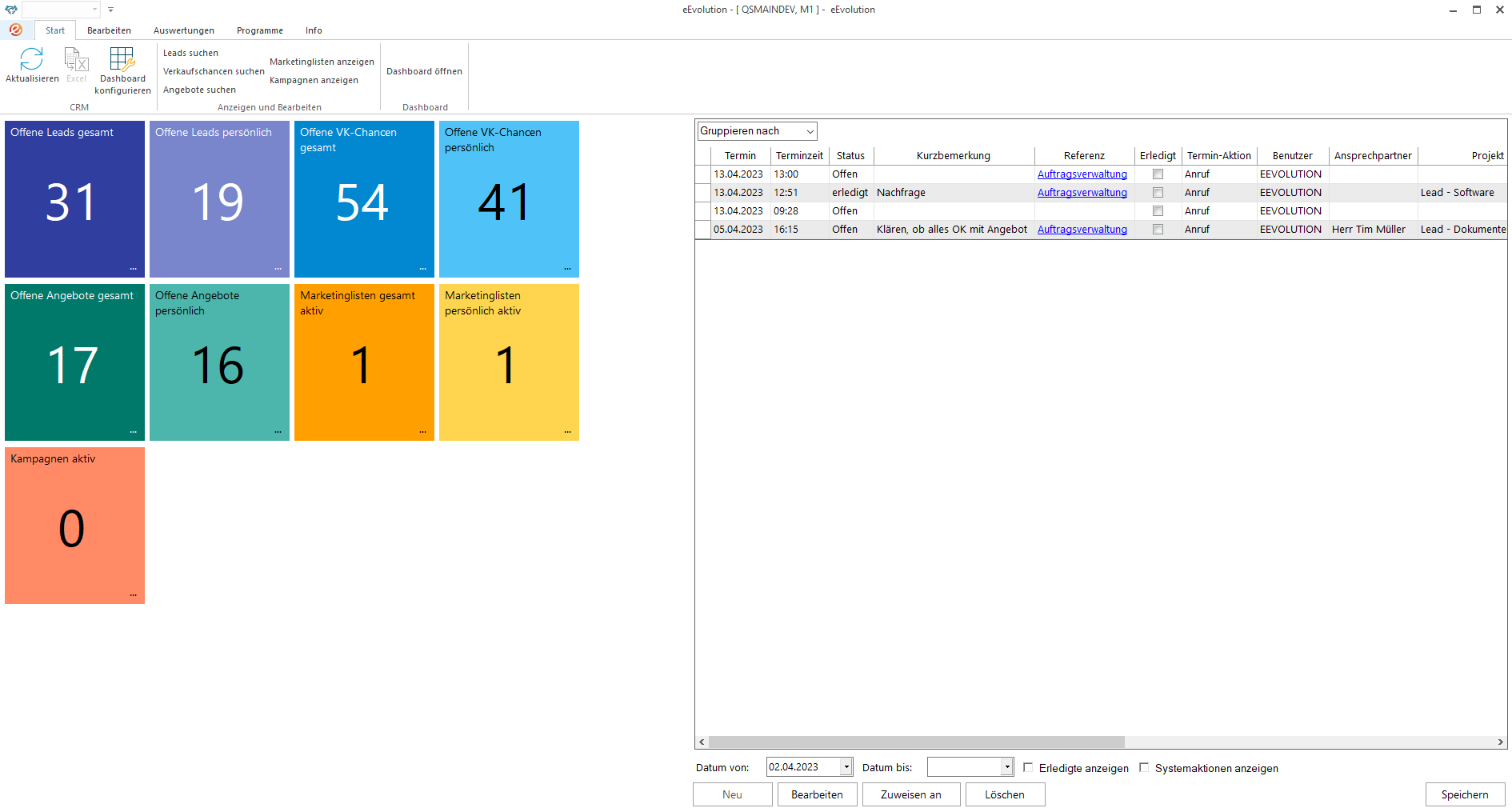The height and width of the screenshot is (808, 1512).
Task: Tick Erledigt checkbox for 12:51 Nachfrage row
Action: (1158, 192)
